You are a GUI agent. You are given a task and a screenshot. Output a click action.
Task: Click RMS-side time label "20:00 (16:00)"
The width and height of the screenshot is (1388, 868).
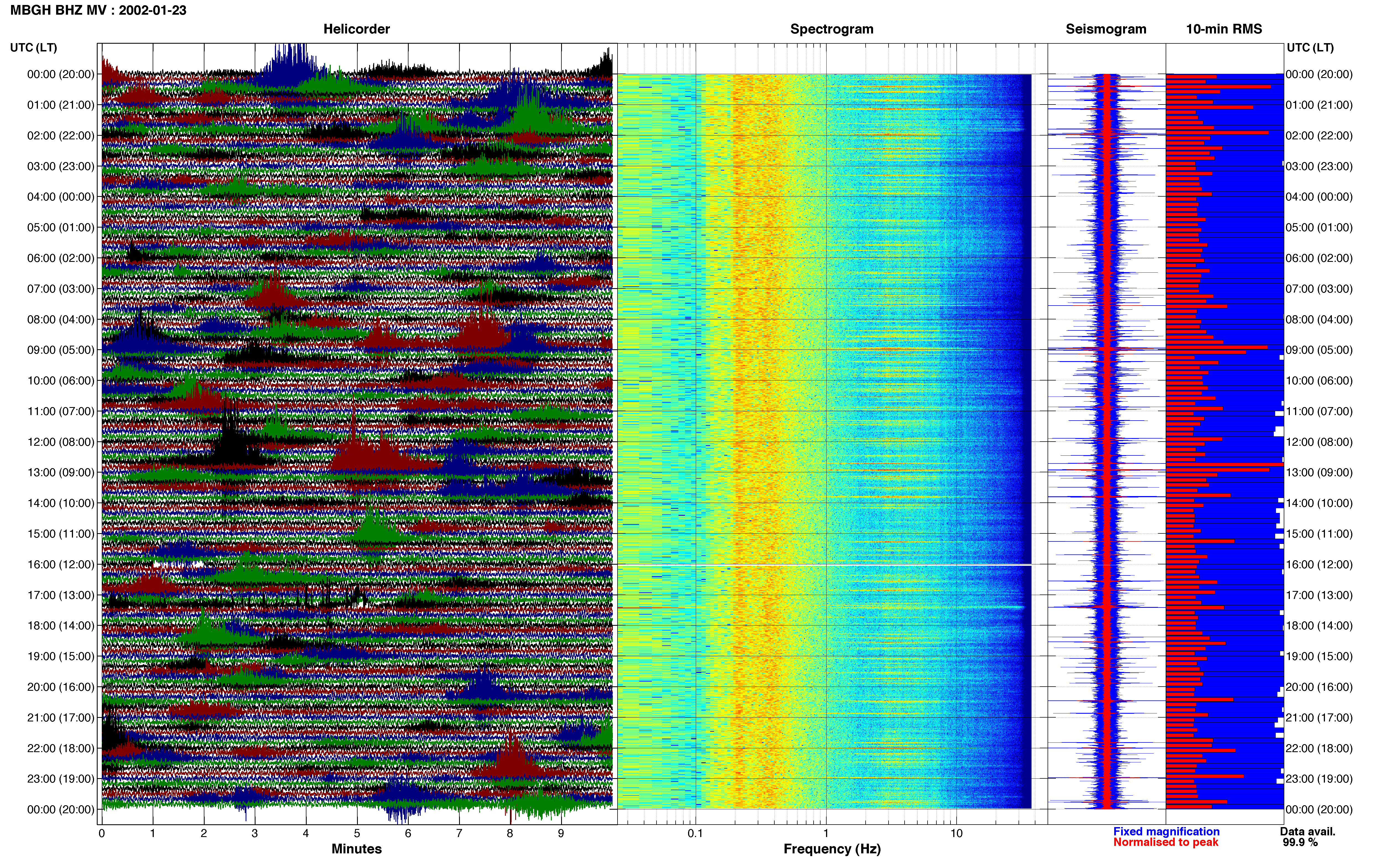pos(1319,687)
